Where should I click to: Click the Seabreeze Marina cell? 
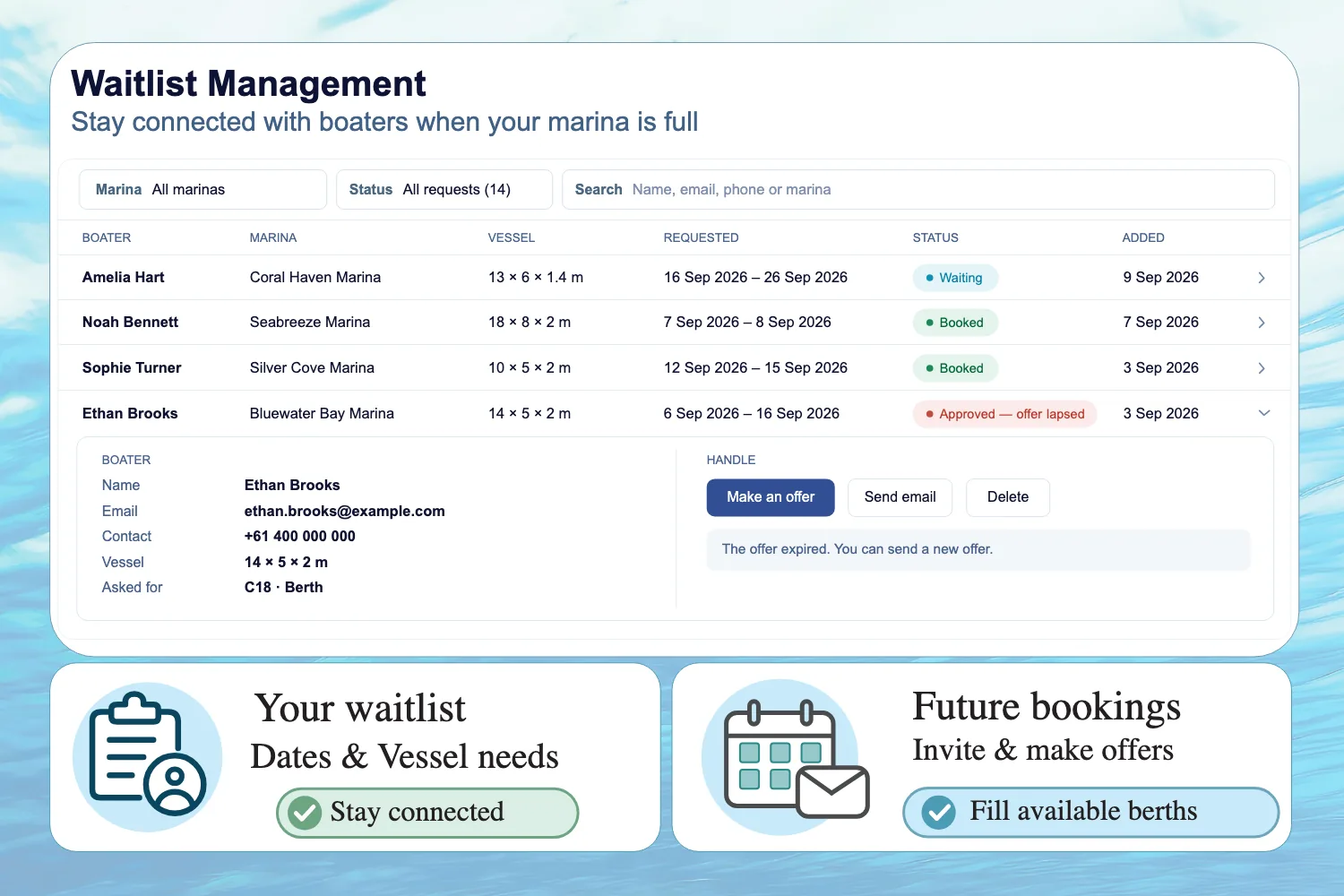click(310, 323)
